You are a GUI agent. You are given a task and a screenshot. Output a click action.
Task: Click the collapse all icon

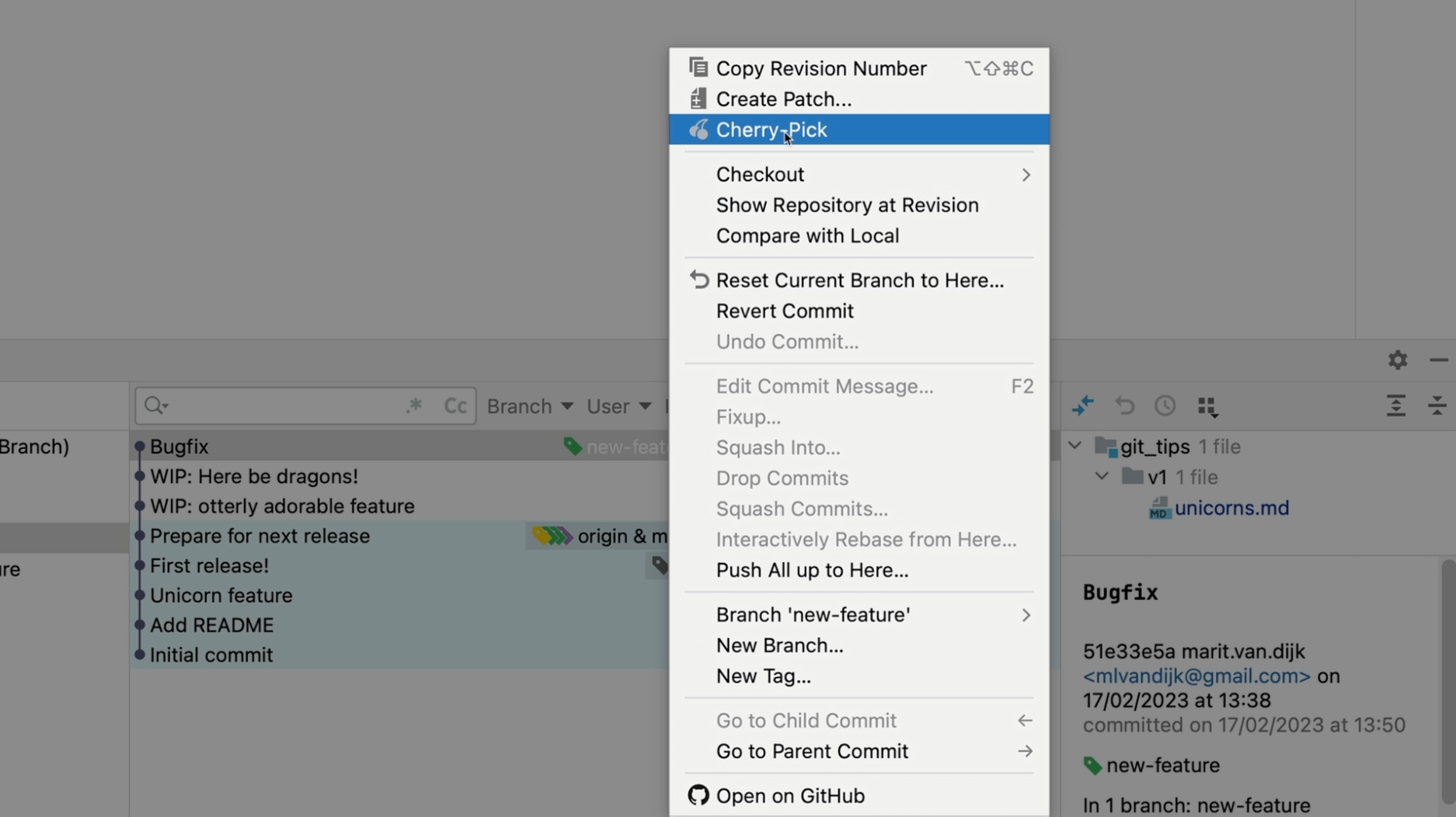click(1437, 405)
